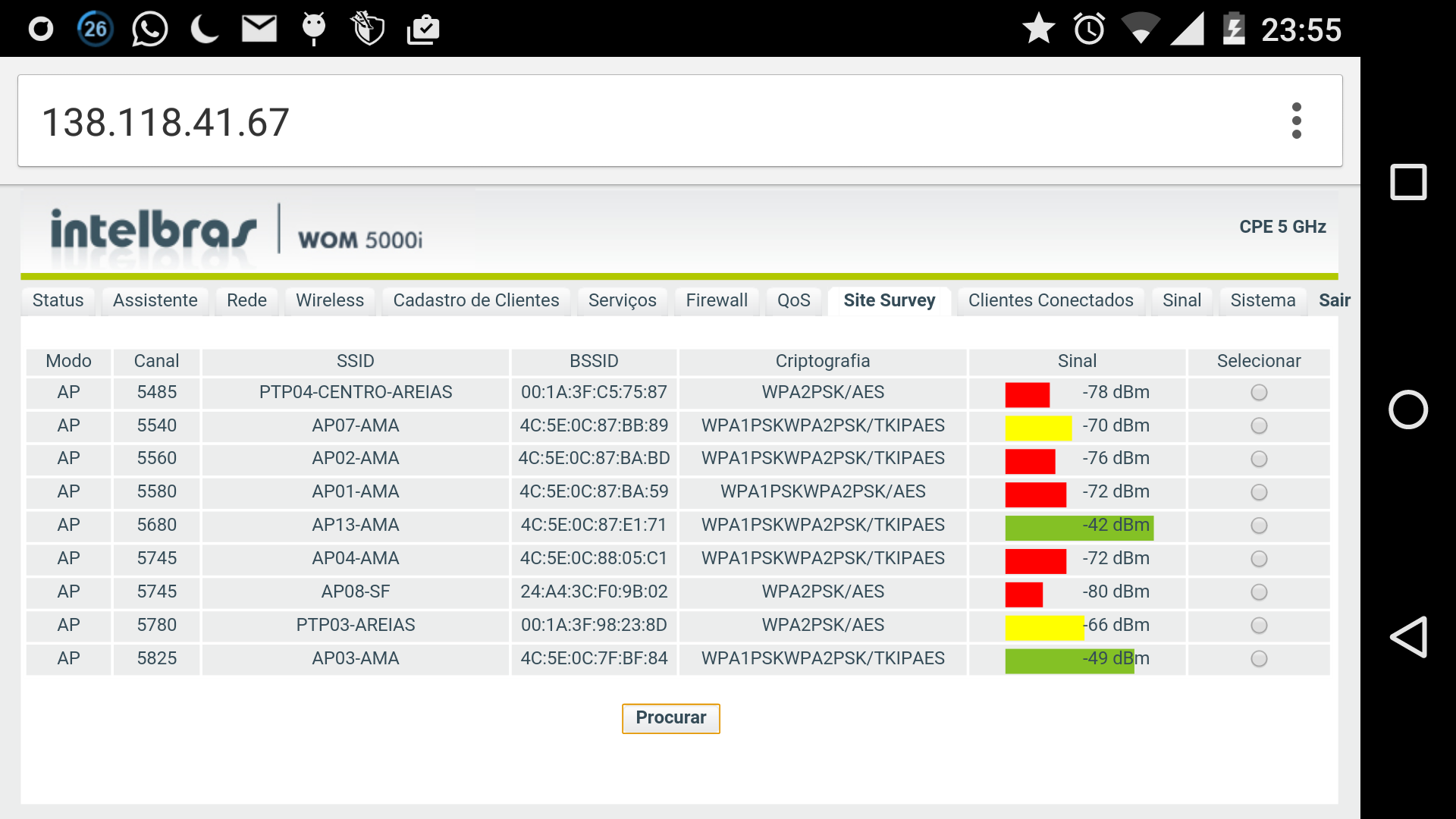
Task: Click the Procurar scan button
Action: (670, 718)
